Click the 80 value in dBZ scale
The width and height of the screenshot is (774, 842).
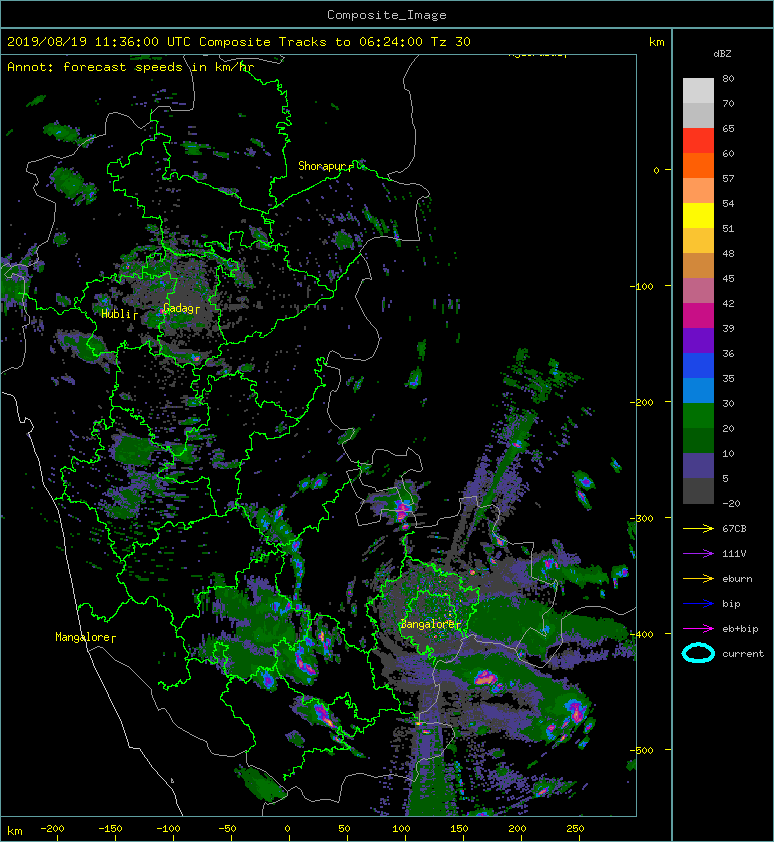pyautogui.click(x=728, y=78)
